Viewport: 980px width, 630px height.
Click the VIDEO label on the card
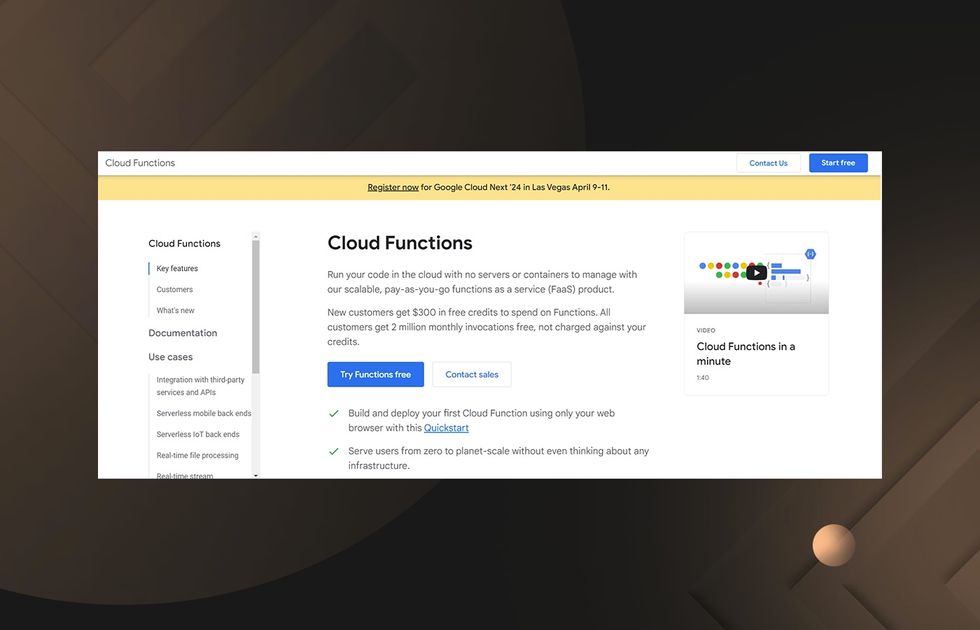pyautogui.click(x=706, y=331)
